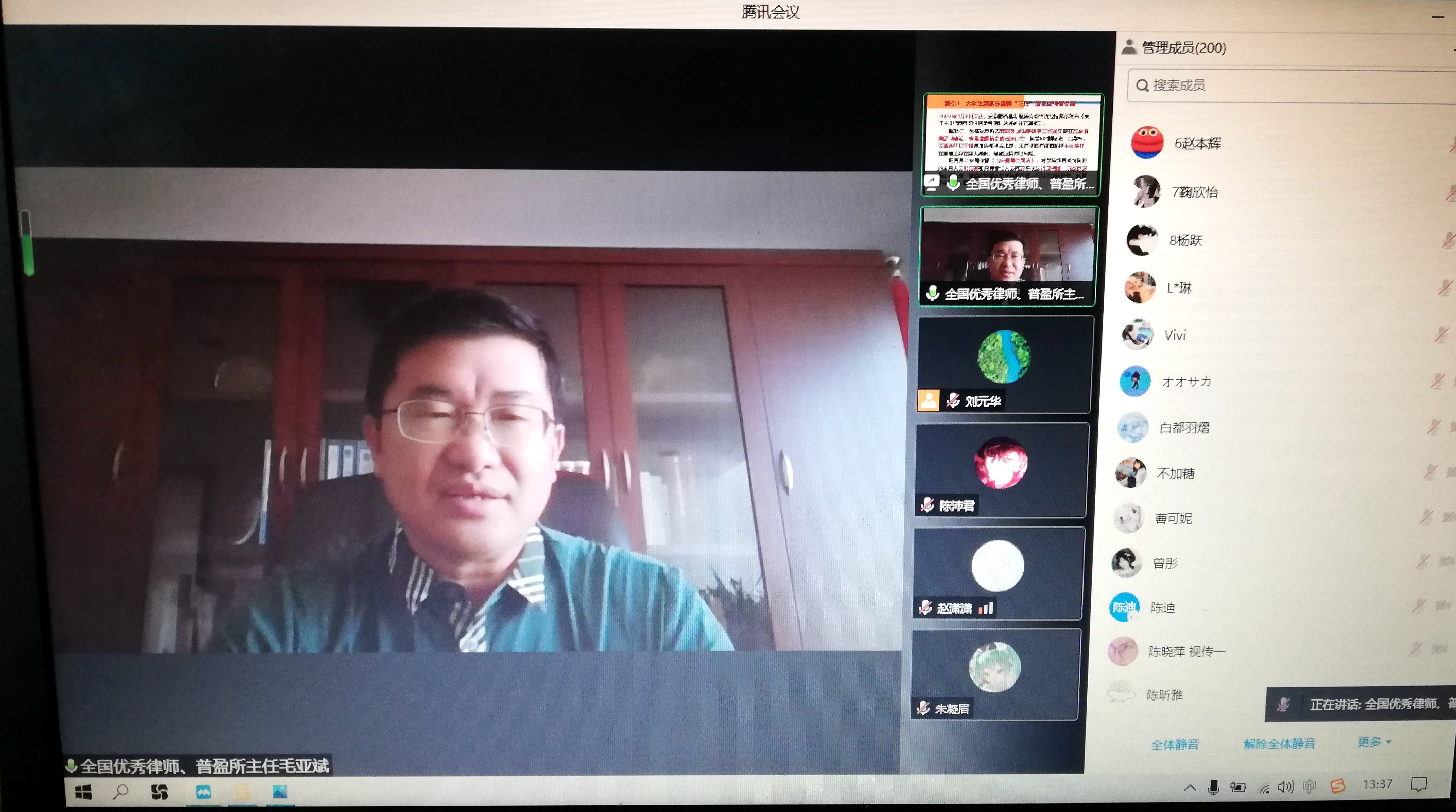Click the tray battery icon
This screenshot has height=812, width=1456.
pos(1238,787)
